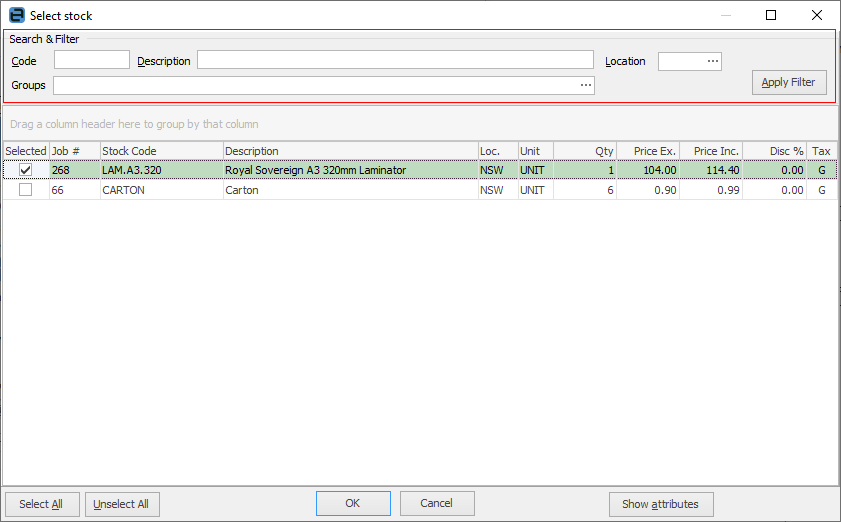Click the Show attributes button
841x522 pixels.
click(661, 504)
